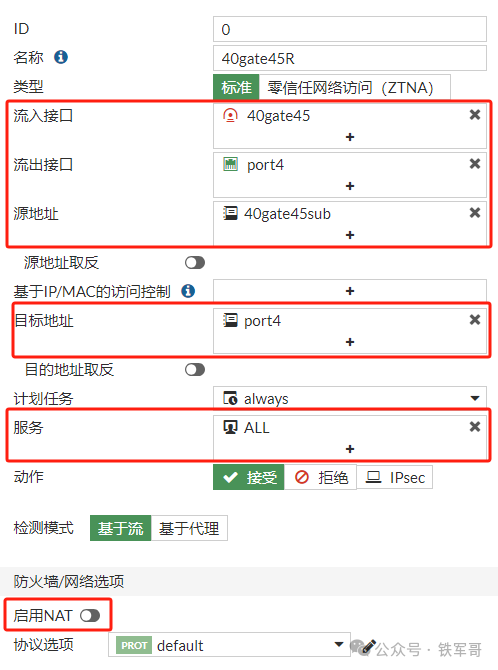Add another source address with plus
The image size is (498, 670).
[350, 235]
